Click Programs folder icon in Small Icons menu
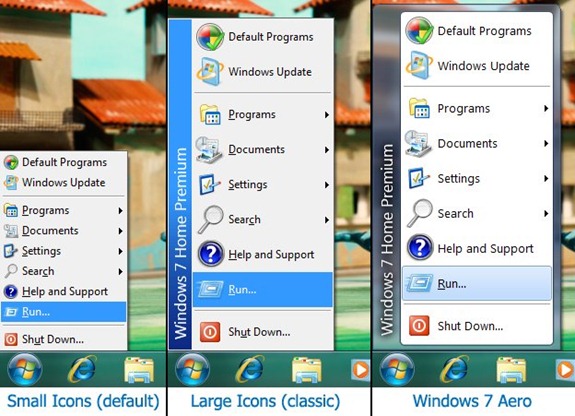This screenshot has width=575, height=416. (x=11, y=210)
